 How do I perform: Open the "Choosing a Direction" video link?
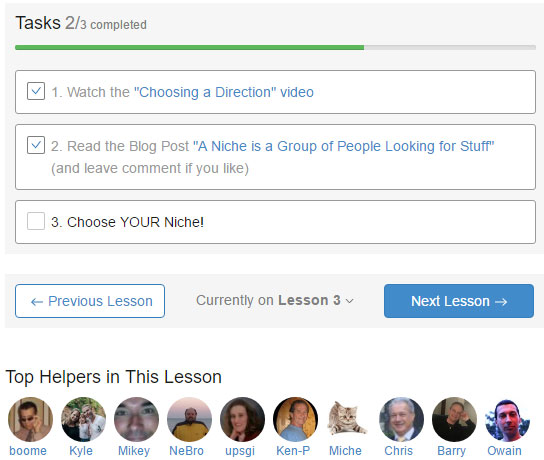[x=224, y=92]
